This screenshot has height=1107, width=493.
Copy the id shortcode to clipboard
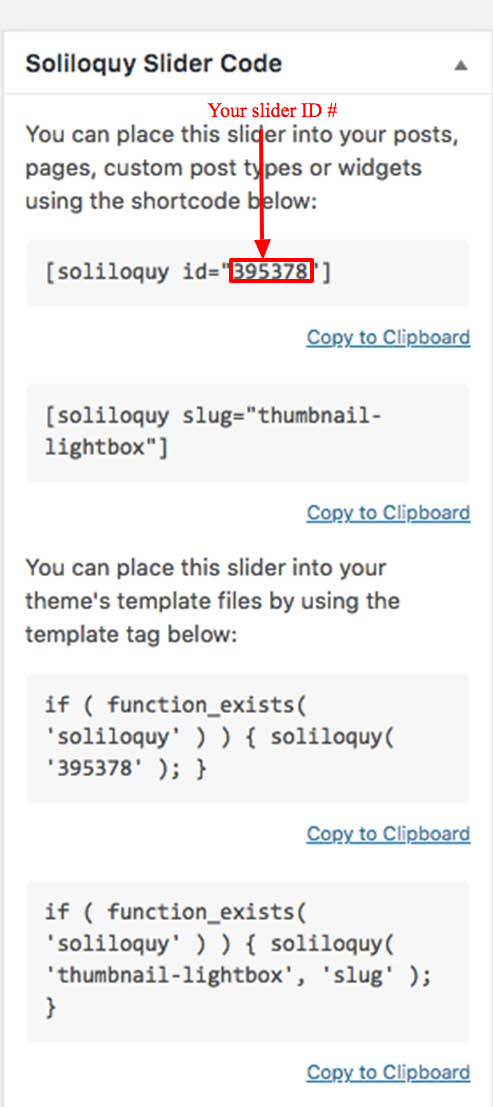click(388, 337)
